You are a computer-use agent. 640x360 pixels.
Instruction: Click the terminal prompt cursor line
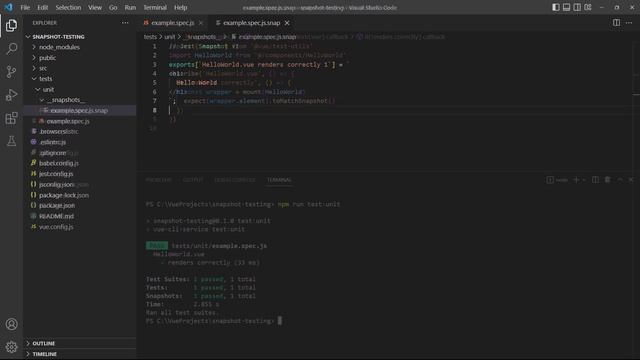coord(214,321)
